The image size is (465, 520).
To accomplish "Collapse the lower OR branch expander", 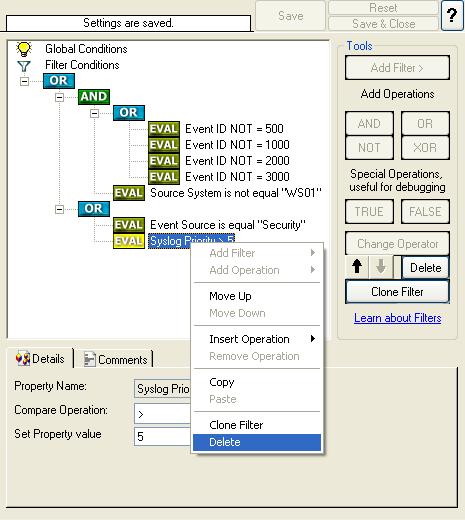I will click(x=59, y=209).
